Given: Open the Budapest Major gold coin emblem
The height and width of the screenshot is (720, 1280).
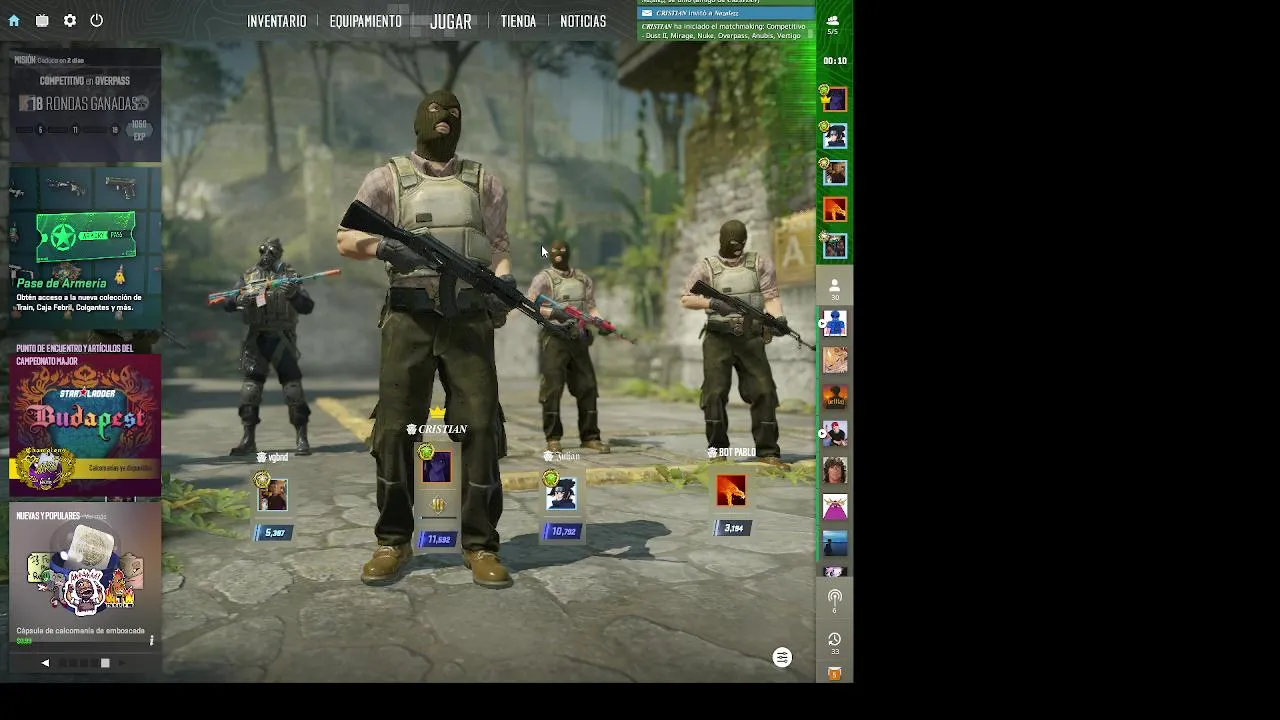Looking at the screenshot, I should click(45, 469).
